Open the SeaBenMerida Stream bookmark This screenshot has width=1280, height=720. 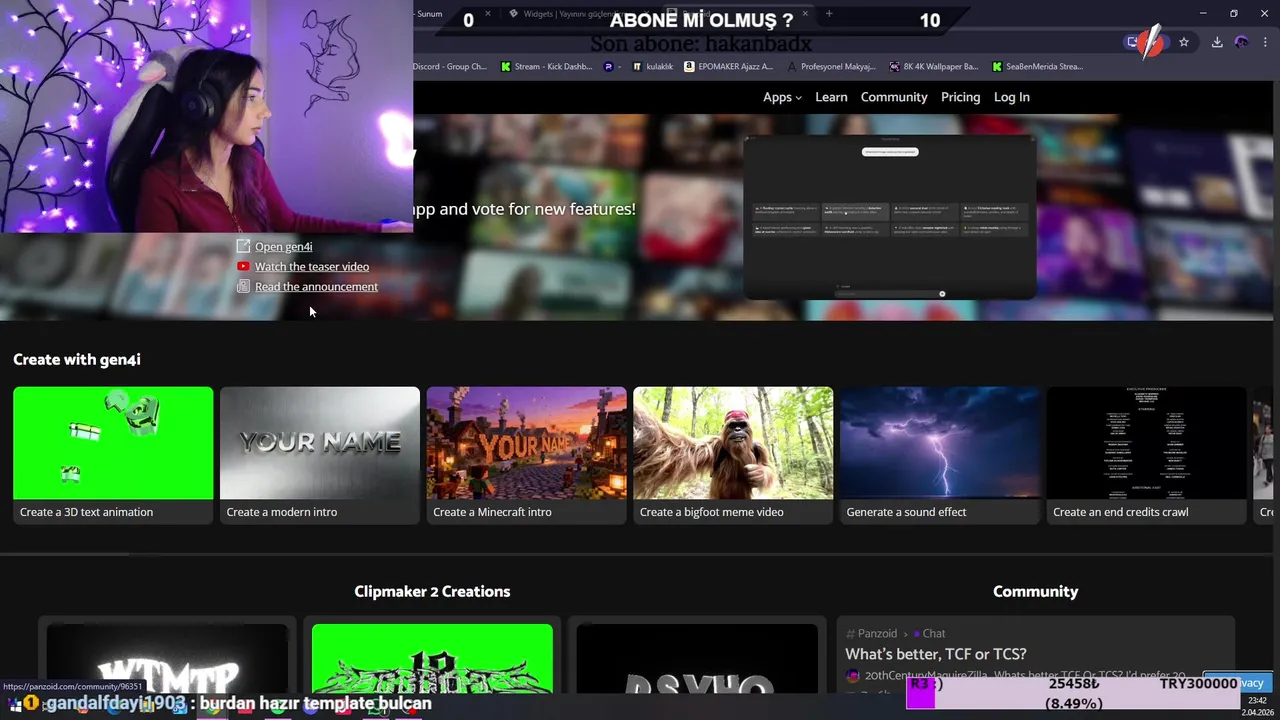tap(1037, 67)
